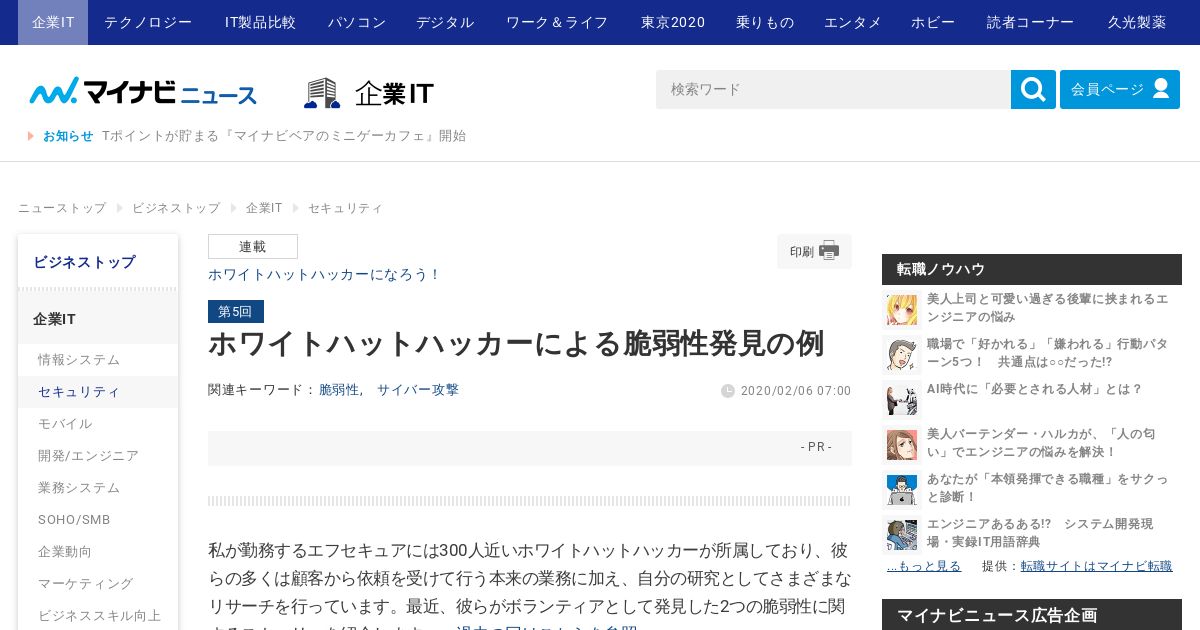
Task: Open the 転職サイトはマイナビ転職 link
Action: (x=1096, y=566)
